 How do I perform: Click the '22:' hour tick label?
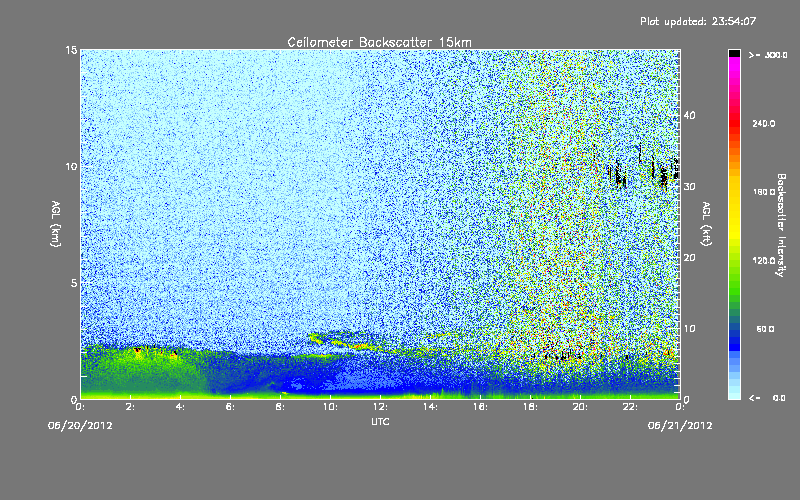point(630,407)
